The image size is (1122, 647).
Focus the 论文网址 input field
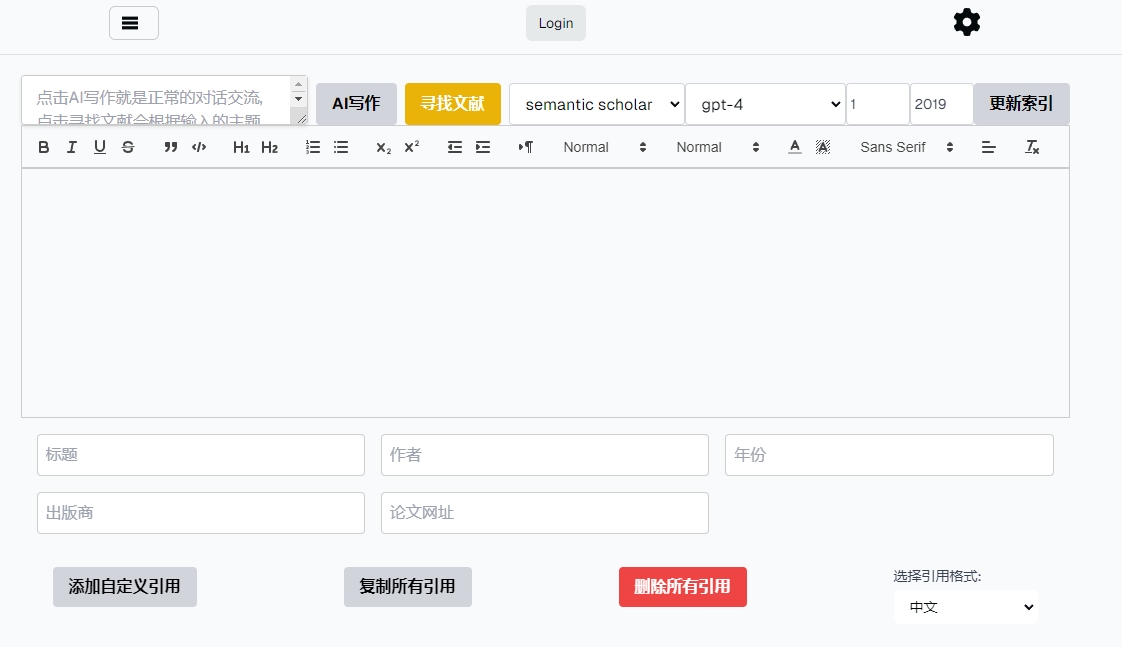tap(544, 513)
